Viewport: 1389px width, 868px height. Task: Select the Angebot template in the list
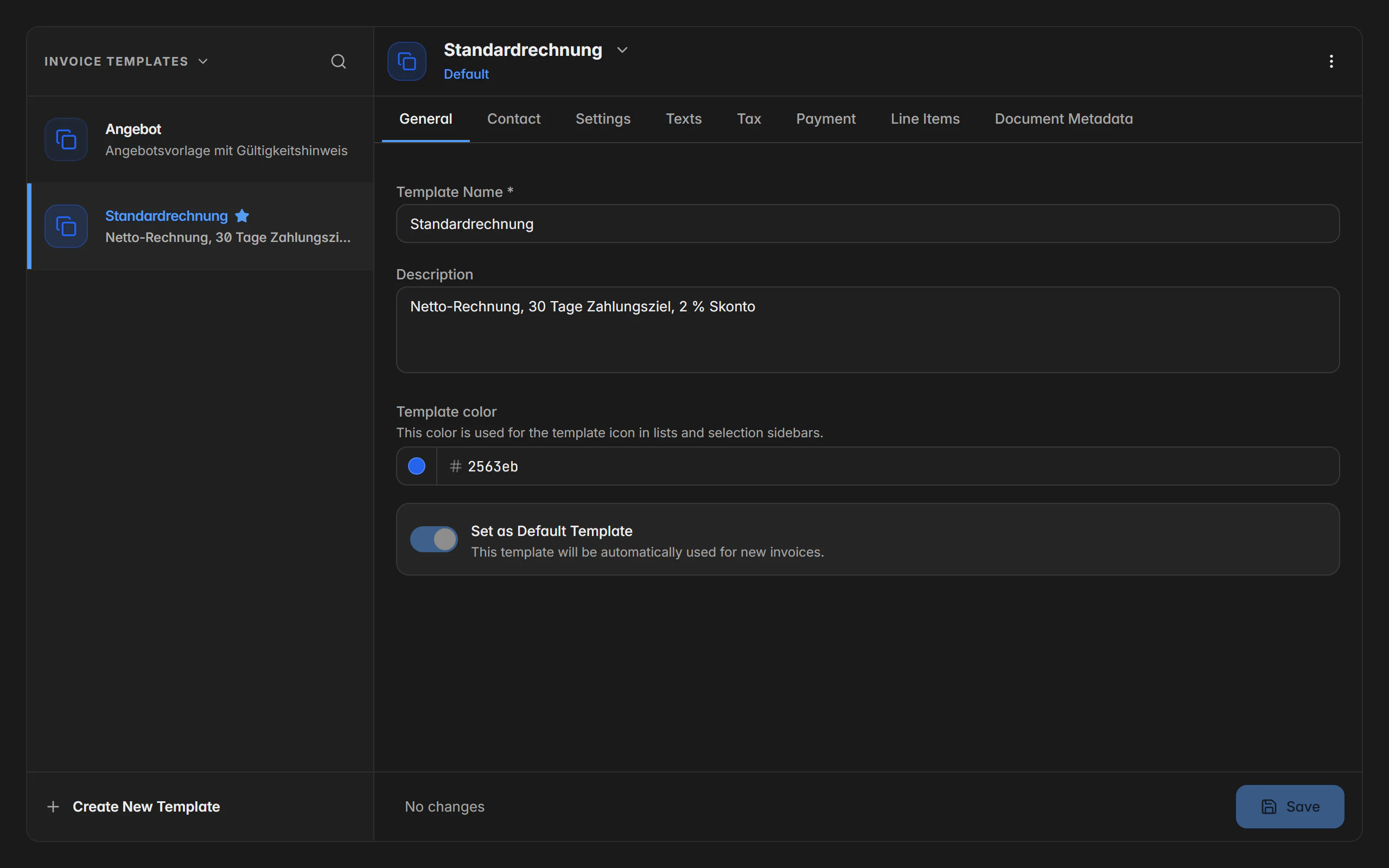(200, 139)
